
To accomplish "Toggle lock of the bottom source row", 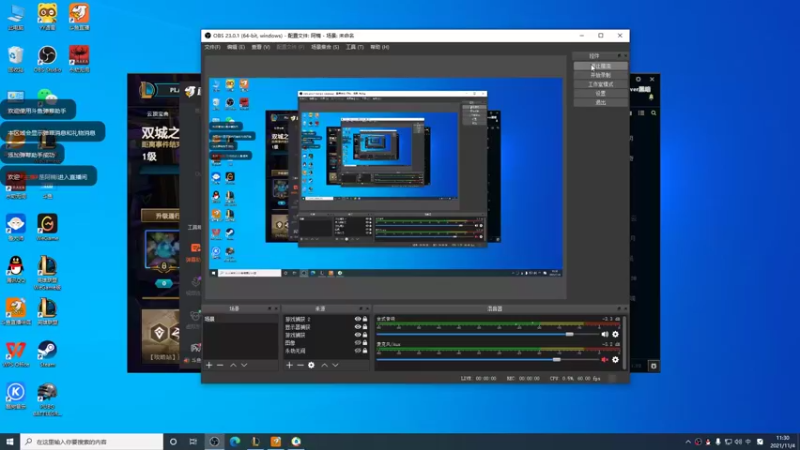I will click(x=365, y=351).
